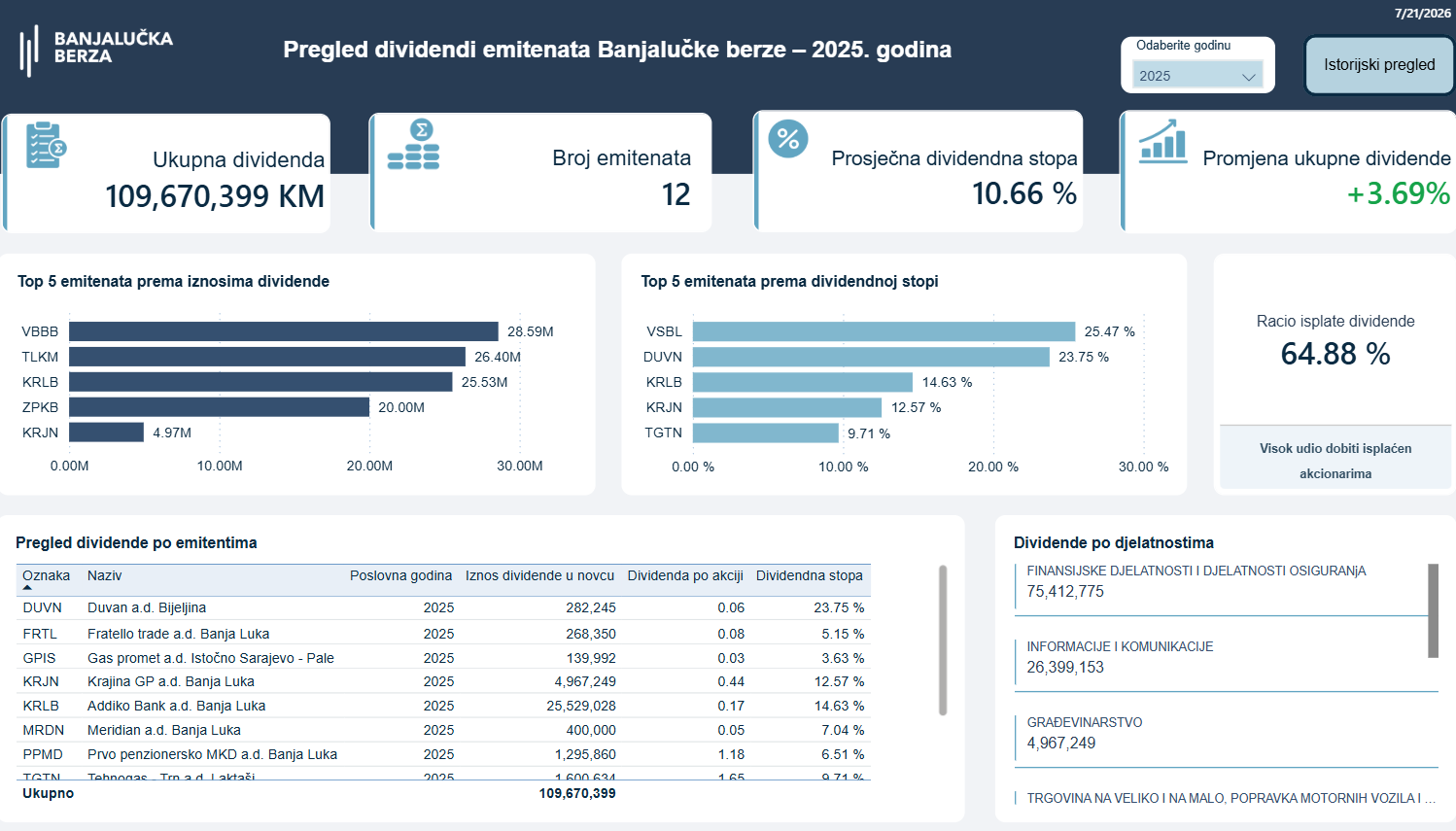The width and height of the screenshot is (1456, 831).
Task: Click the growth chart icon on Promjena ukupne dividende card
Action: (x=1162, y=141)
